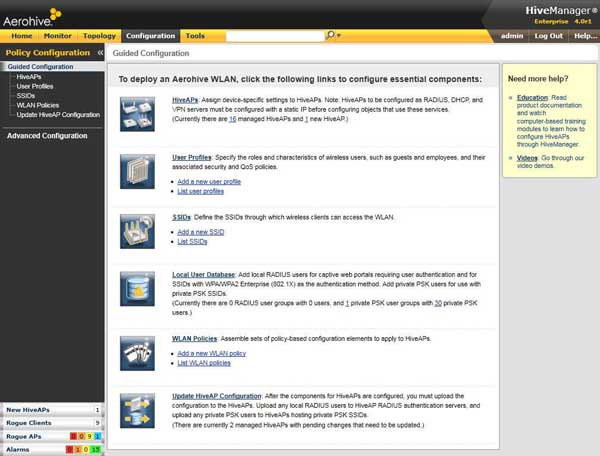The image size is (600, 456).
Task: Click the Update HiveAP Configuration arrows icon
Action: tap(137, 410)
